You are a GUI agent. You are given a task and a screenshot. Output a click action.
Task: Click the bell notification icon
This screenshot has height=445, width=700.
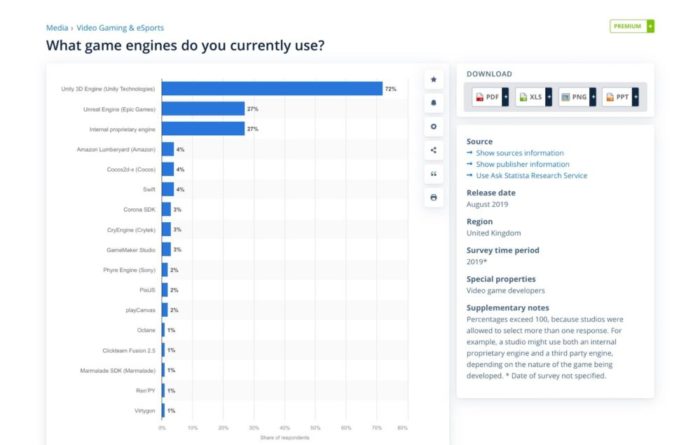[433, 103]
